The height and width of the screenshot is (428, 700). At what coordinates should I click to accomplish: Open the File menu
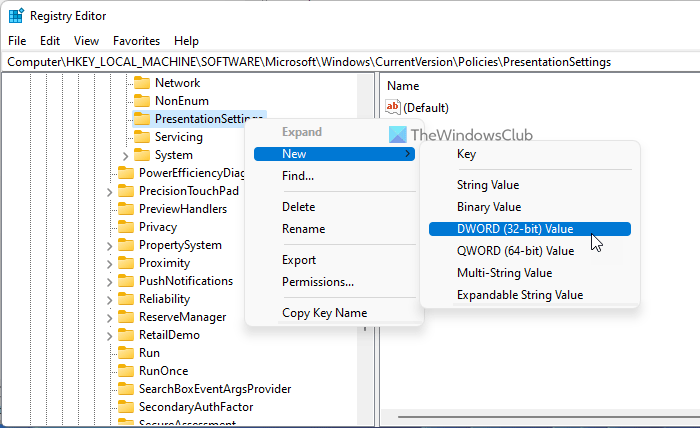point(17,41)
